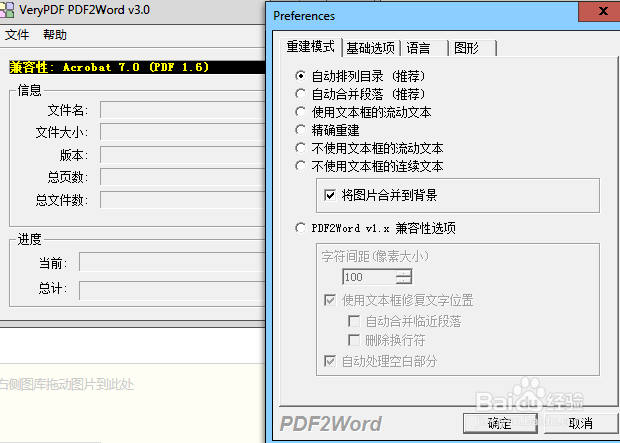Screen dimensions: 620x443
Task: Close the Preferences dialog
Action: coord(599,11)
